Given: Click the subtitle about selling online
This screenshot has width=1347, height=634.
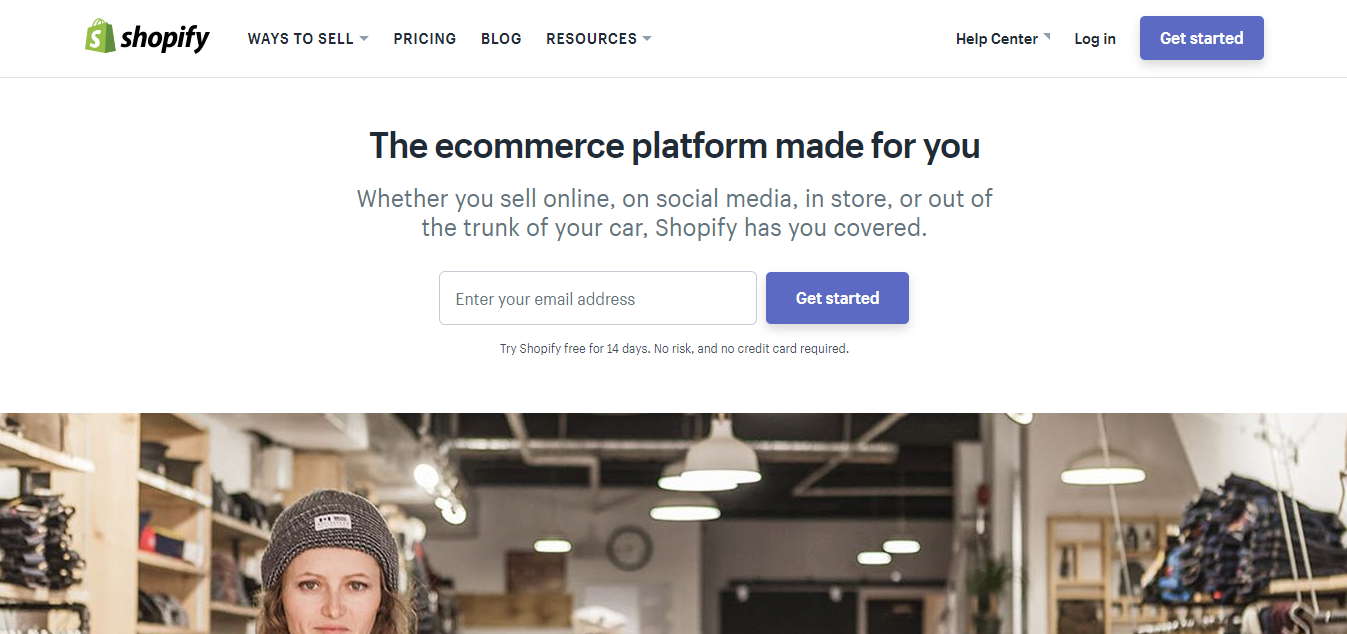Looking at the screenshot, I should 673,212.
